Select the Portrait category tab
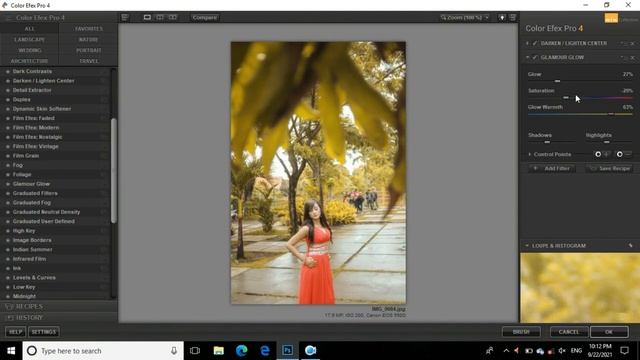 (x=89, y=50)
